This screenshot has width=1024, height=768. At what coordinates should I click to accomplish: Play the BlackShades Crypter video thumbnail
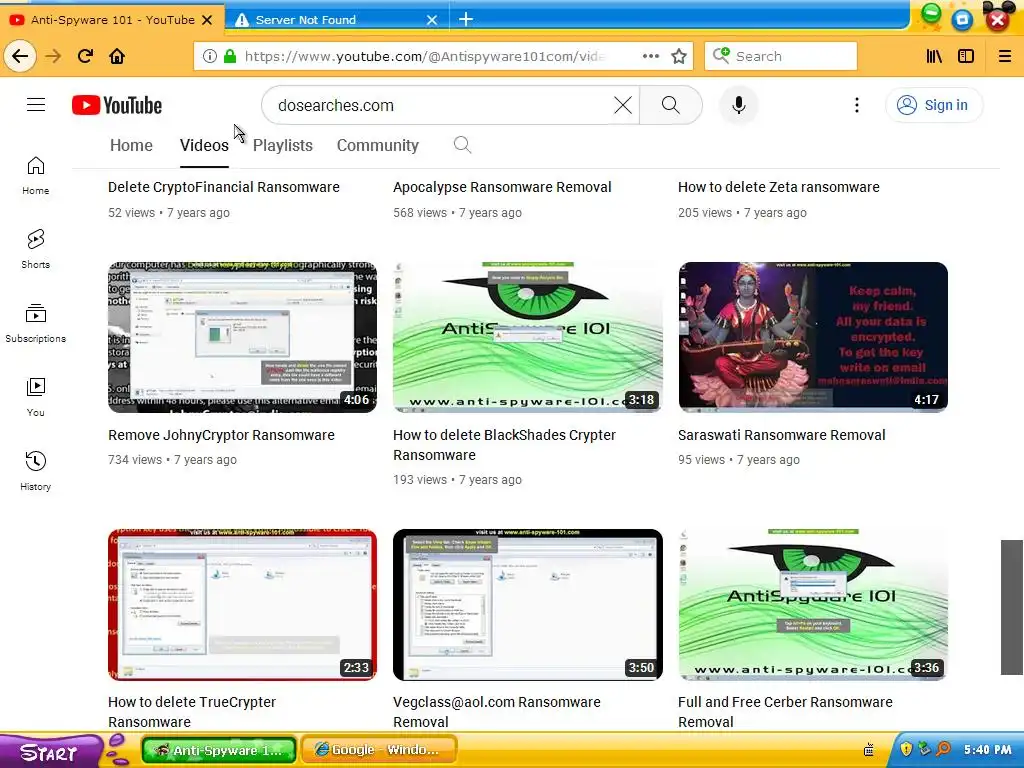[528, 337]
